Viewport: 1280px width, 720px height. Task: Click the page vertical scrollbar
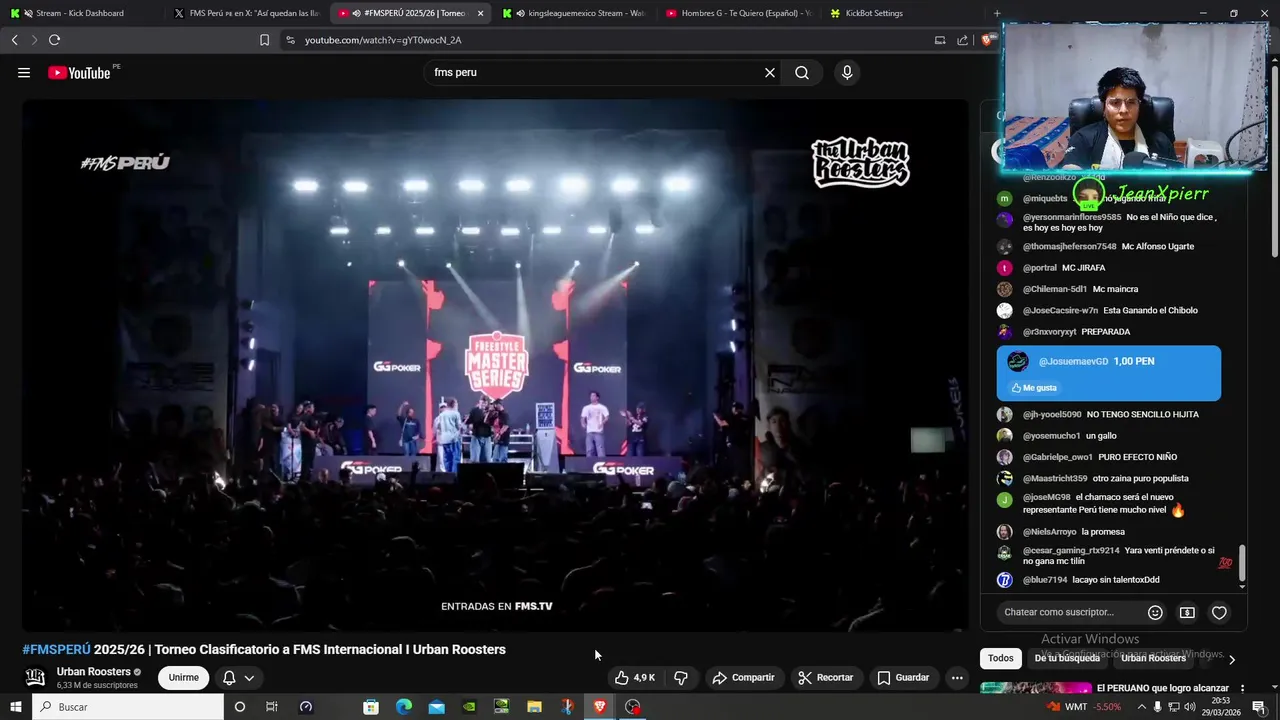1274,160
